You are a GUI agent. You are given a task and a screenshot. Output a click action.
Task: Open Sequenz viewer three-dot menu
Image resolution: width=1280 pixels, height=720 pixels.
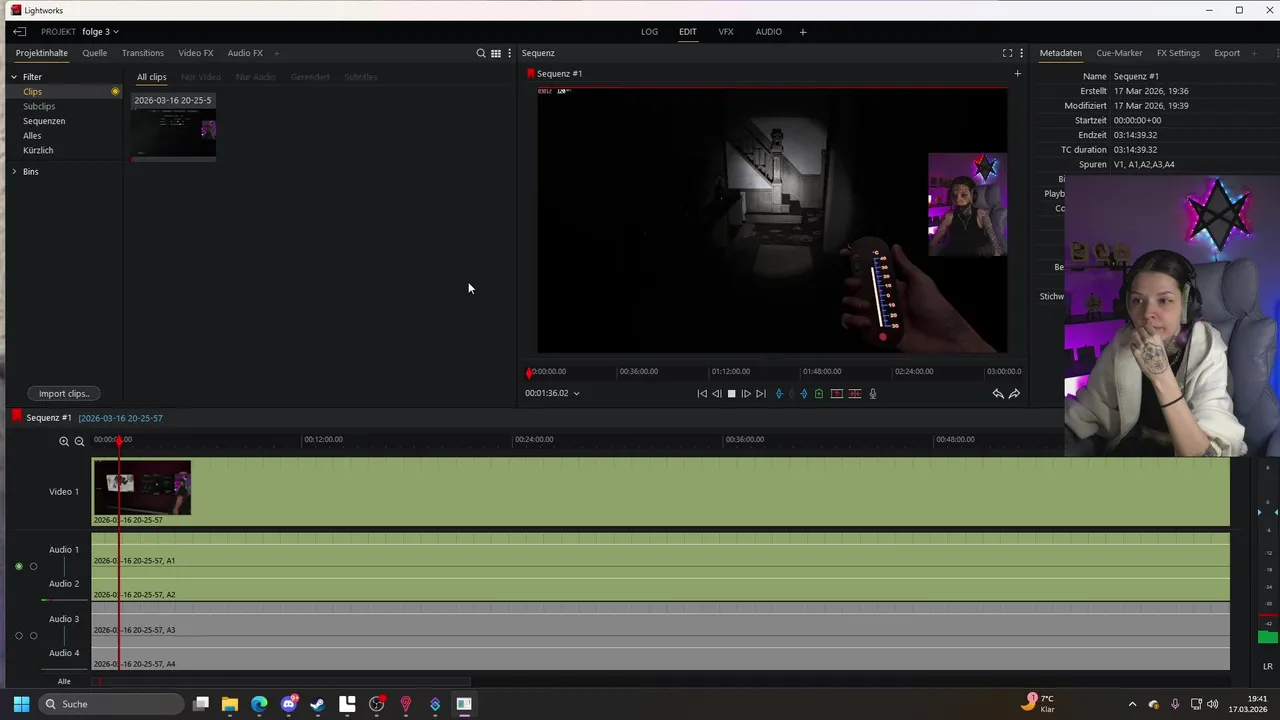point(1021,53)
